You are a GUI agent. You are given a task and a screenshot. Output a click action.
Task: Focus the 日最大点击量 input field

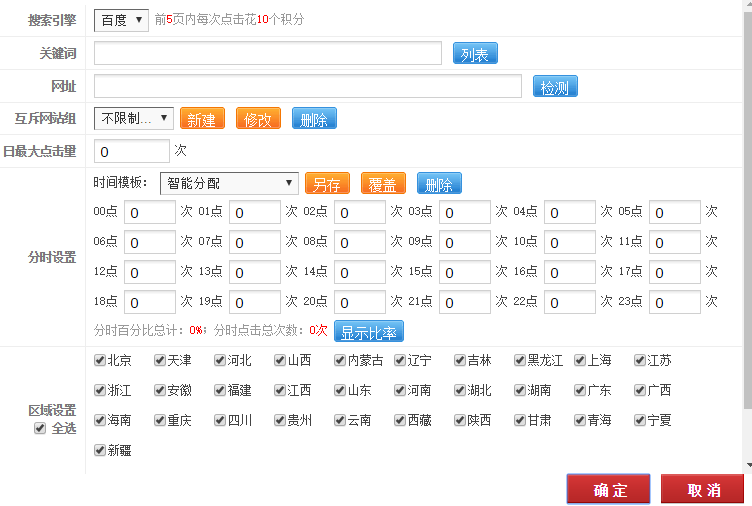pos(131,151)
